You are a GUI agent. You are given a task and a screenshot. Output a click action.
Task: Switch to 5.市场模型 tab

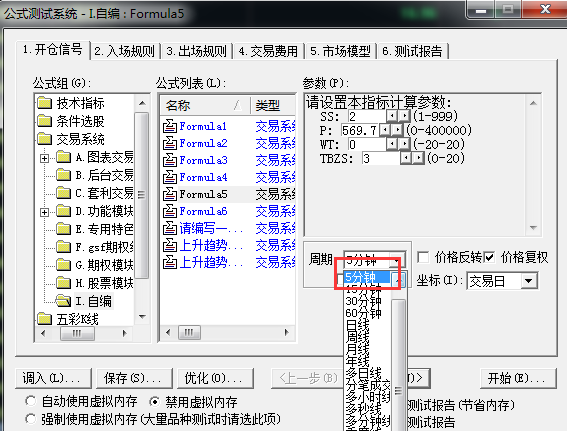point(340,51)
